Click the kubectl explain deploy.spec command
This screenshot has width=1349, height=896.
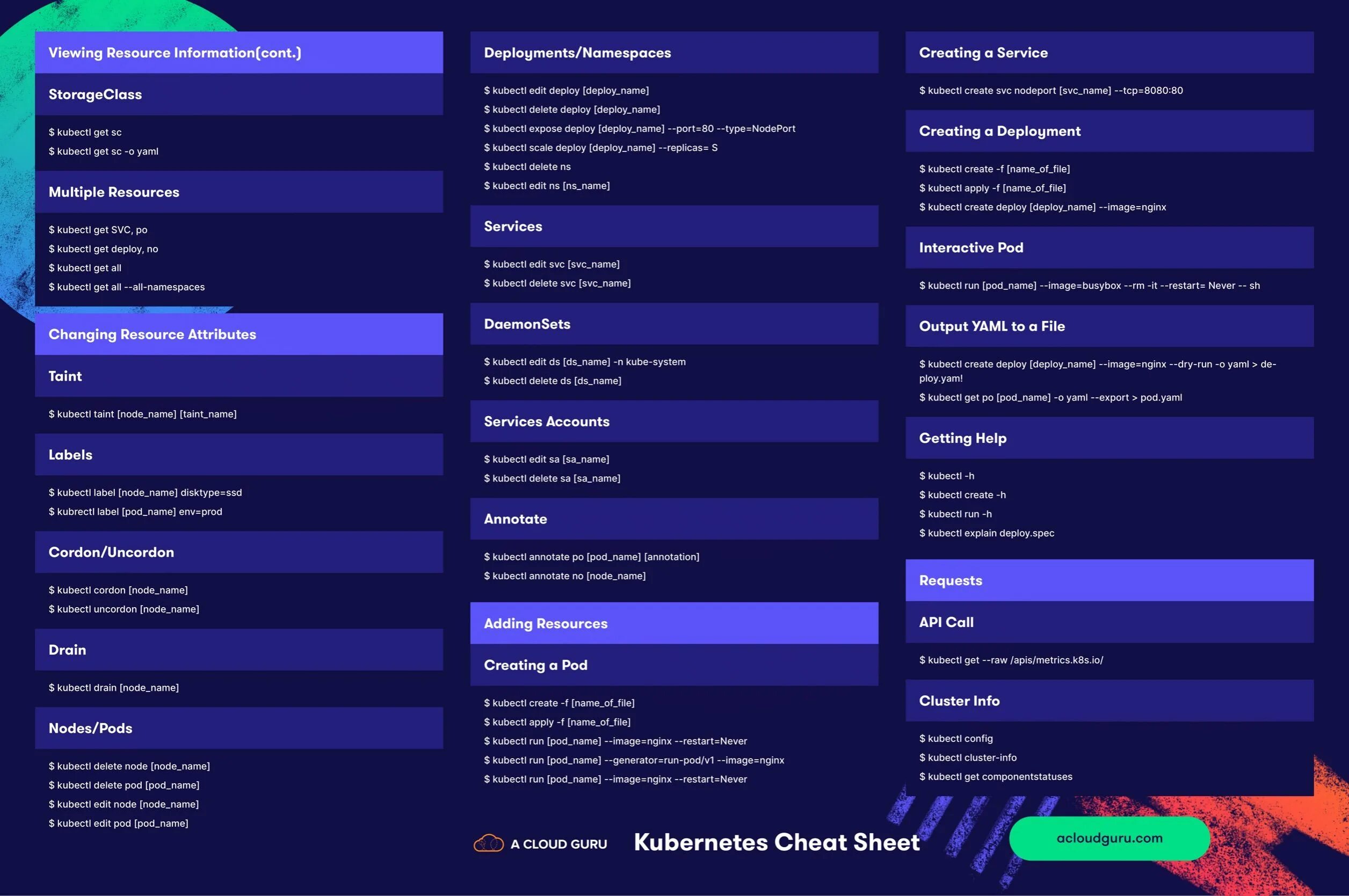[987, 533]
